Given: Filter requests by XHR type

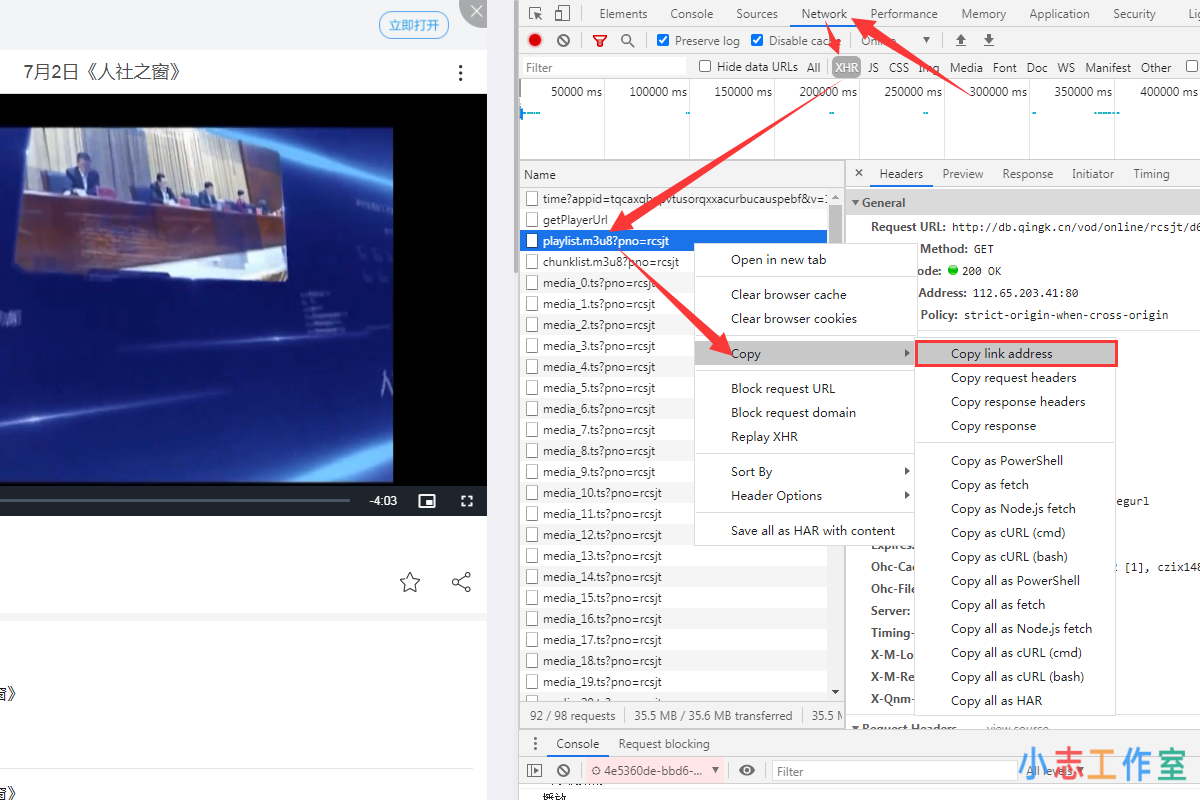Looking at the screenshot, I should pyautogui.click(x=847, y=68).
